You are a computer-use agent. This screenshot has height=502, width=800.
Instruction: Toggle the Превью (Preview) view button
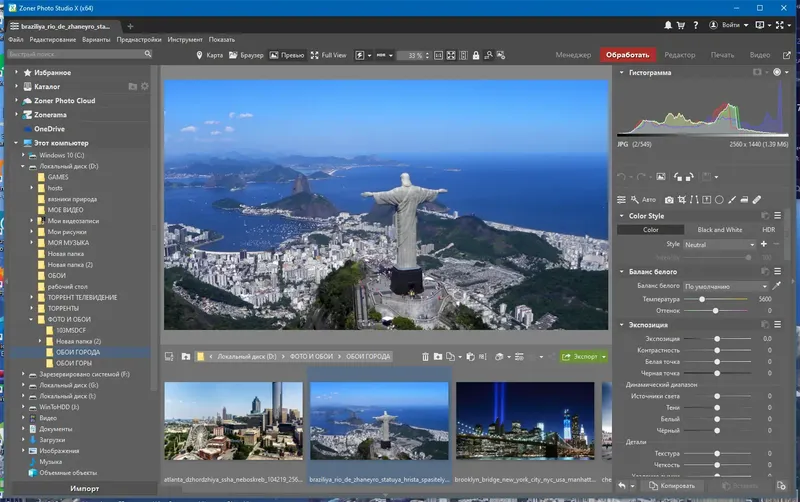coord(286,55)
